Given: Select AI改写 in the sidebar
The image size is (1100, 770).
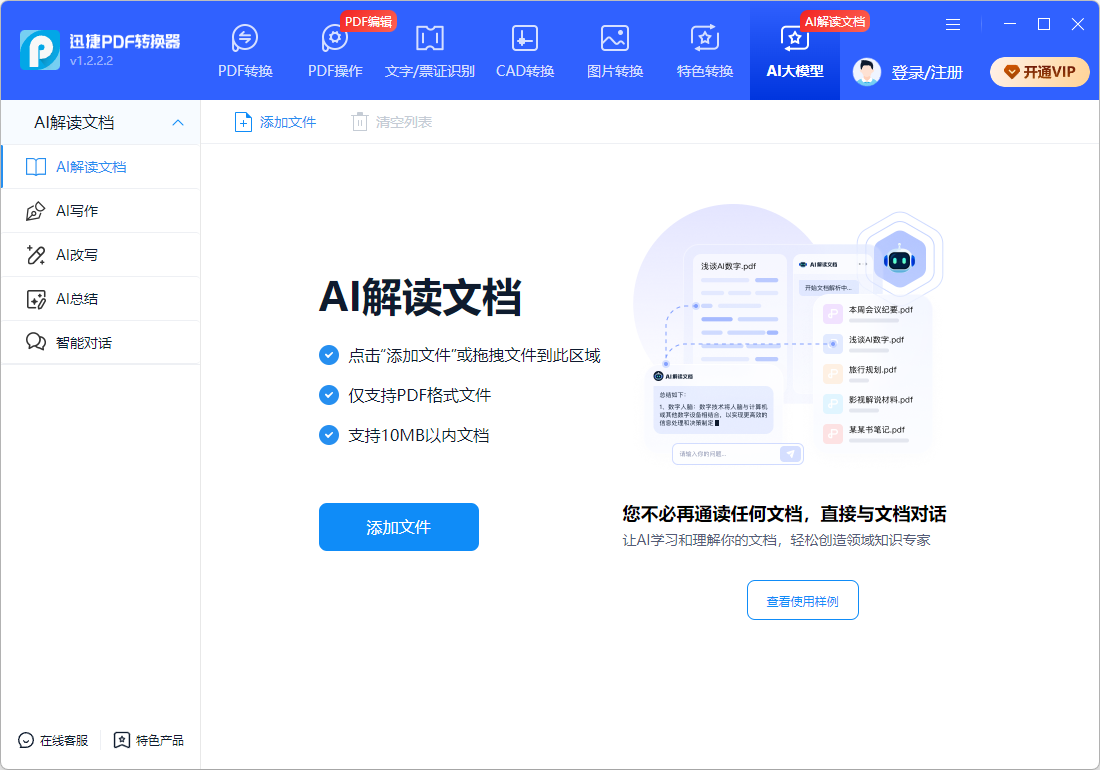Looking at the screenshot, I should click(x=101, y=255).
